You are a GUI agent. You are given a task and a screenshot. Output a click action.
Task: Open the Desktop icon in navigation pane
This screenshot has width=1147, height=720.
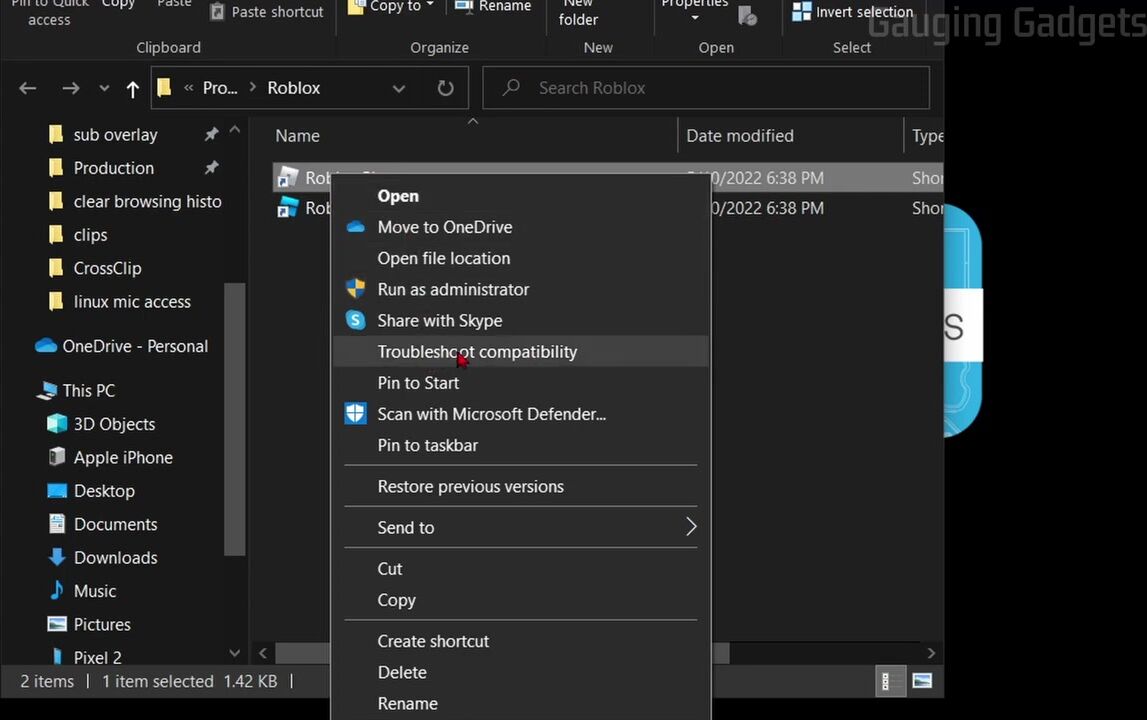56,490
